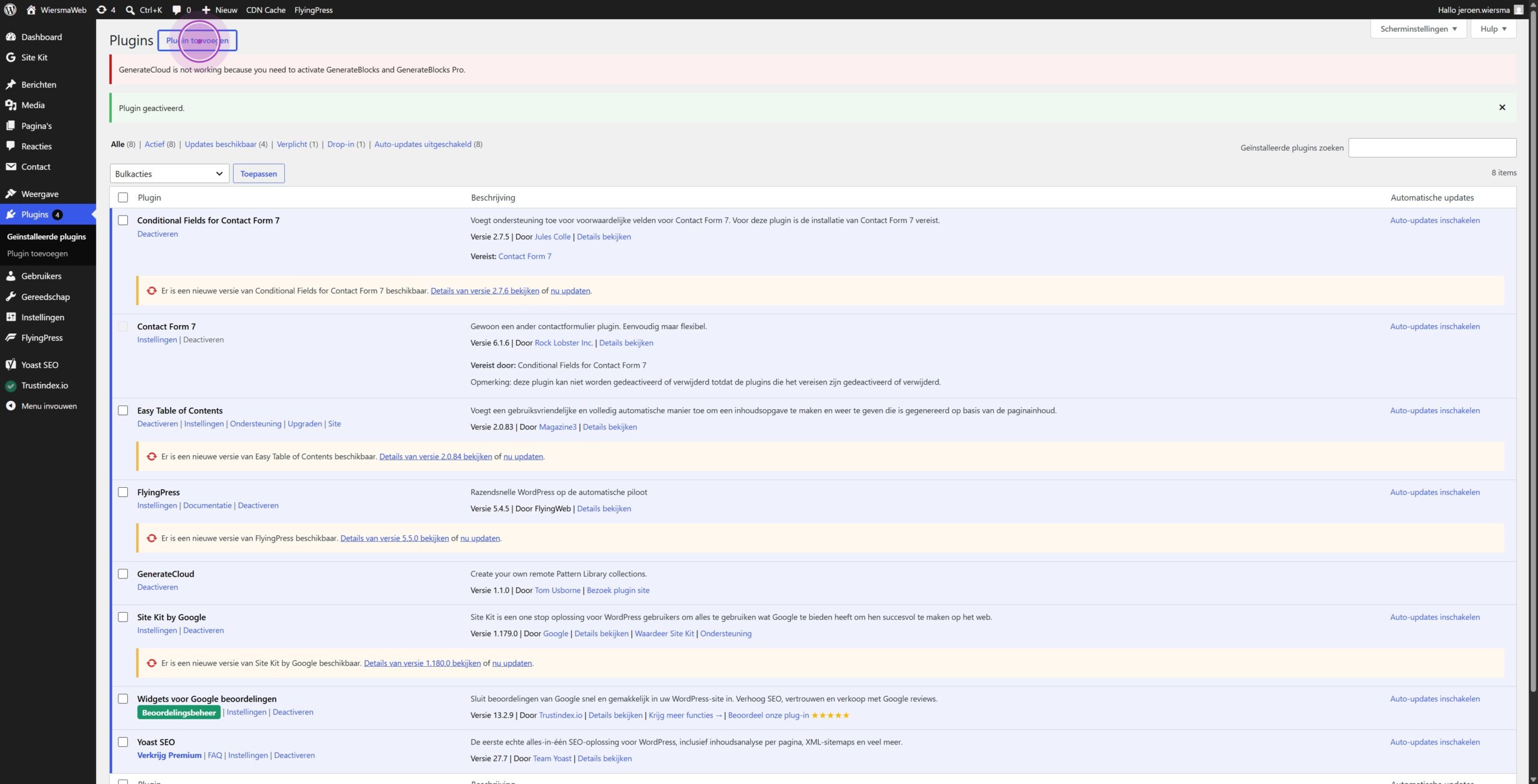View details of version 2.0.84
This screenshot has height=784, width=1538.
tap(436, 457)
